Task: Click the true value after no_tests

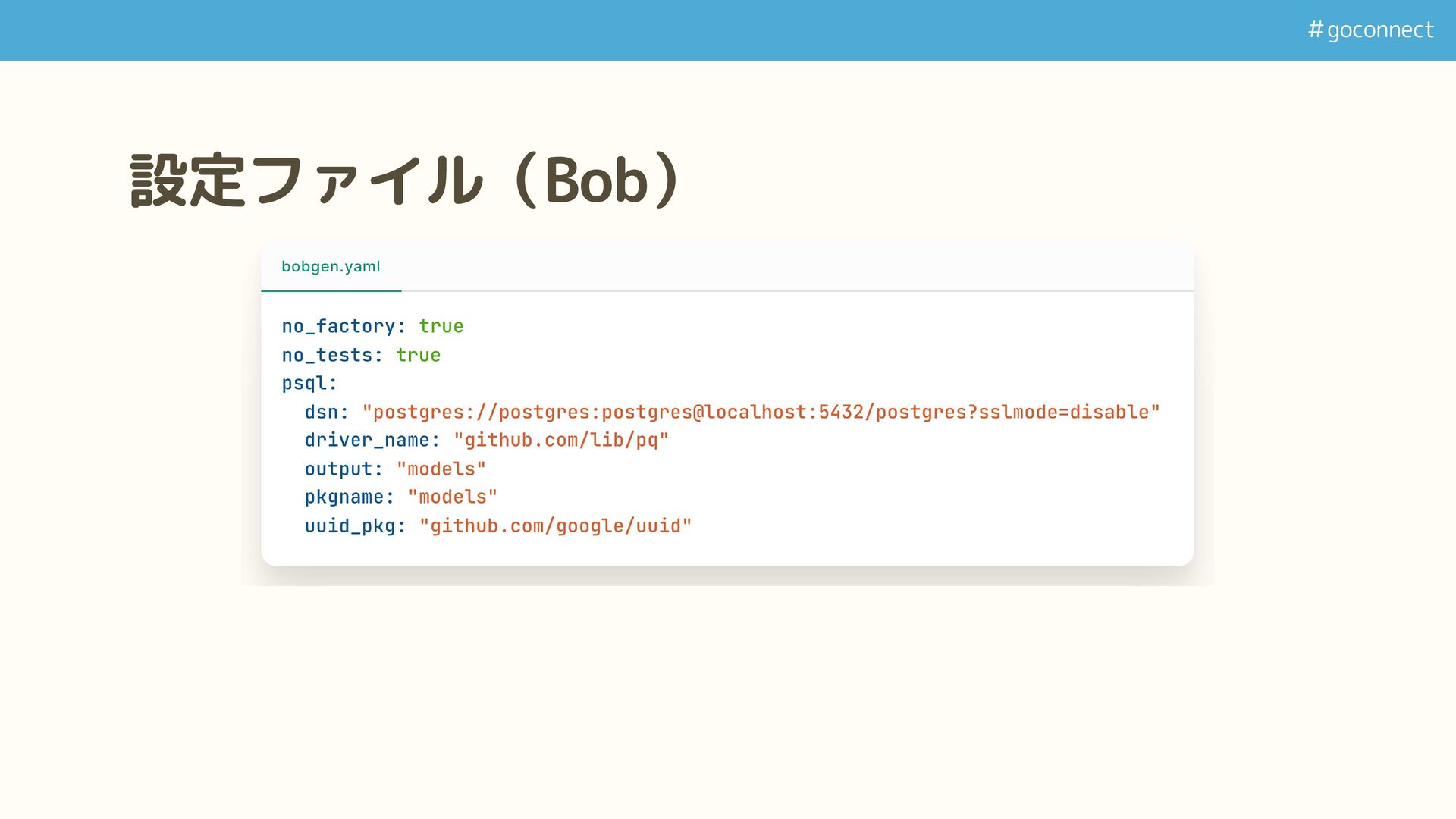Action: (418, 355)
